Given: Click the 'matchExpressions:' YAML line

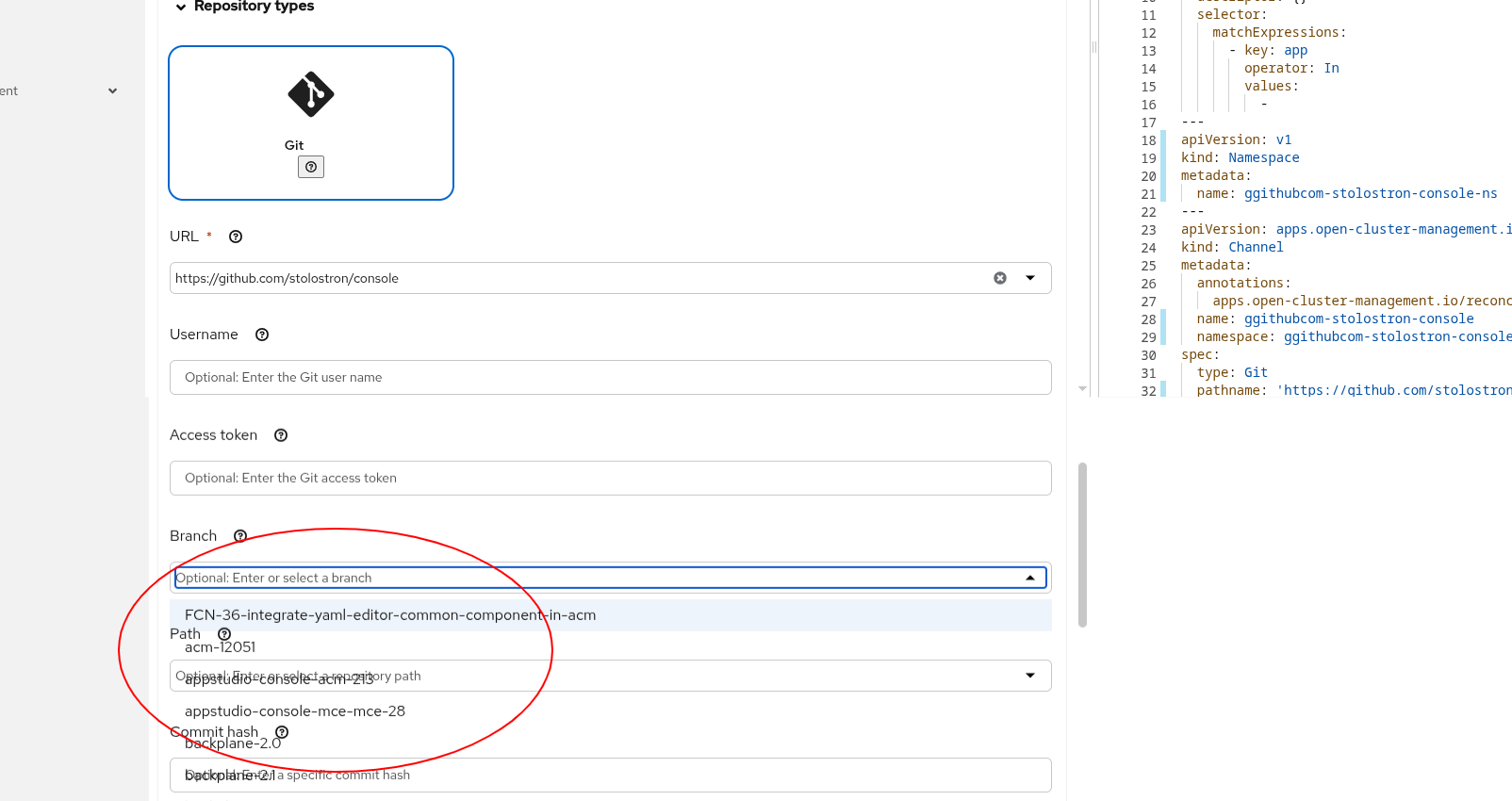Looking at the screenshot, I should tap(1279, 32).
